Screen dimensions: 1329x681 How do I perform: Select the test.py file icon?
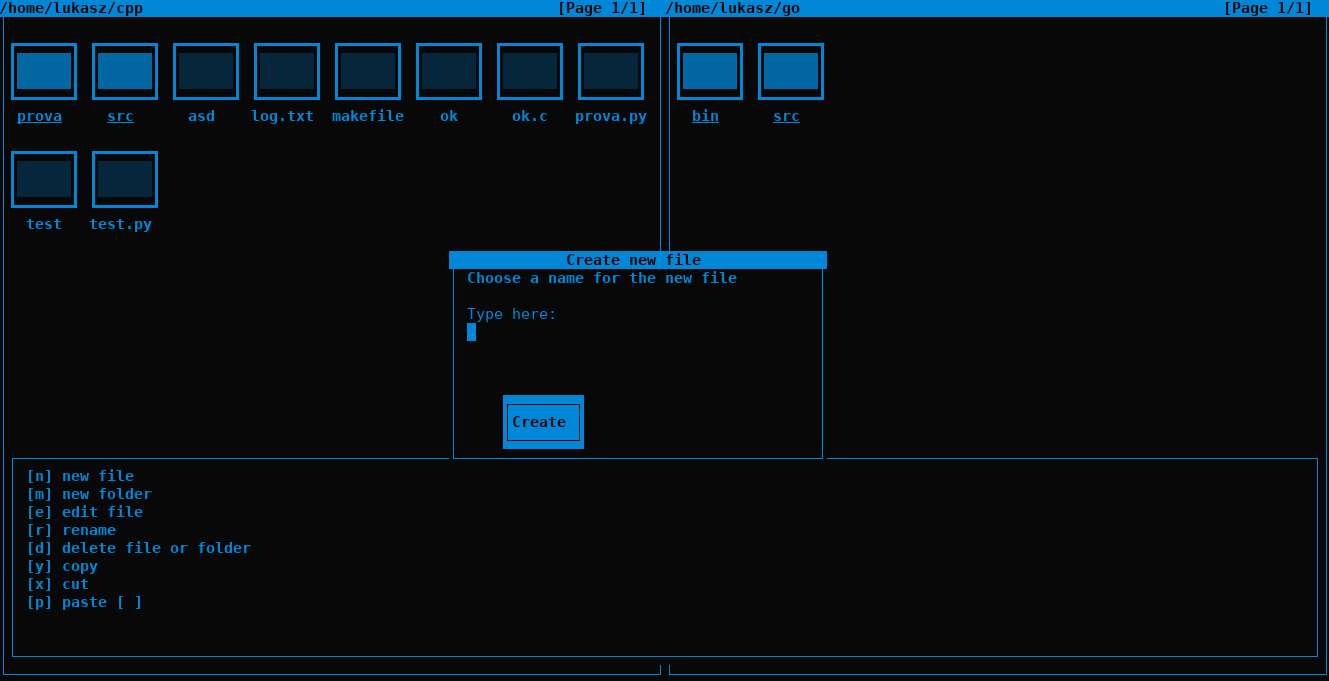pyautogui.click(x=124, y=179)
